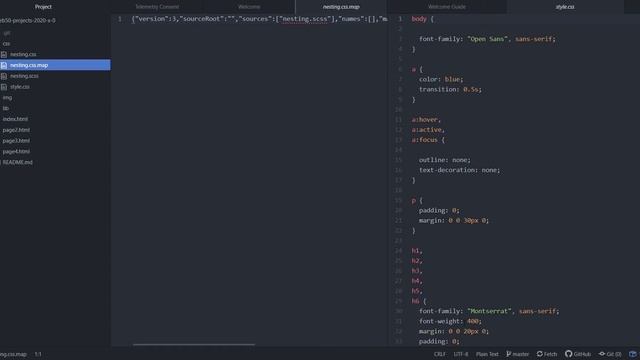Change CRLF line ending setting
Screen dimensions: 640x360
pos(440,354)
